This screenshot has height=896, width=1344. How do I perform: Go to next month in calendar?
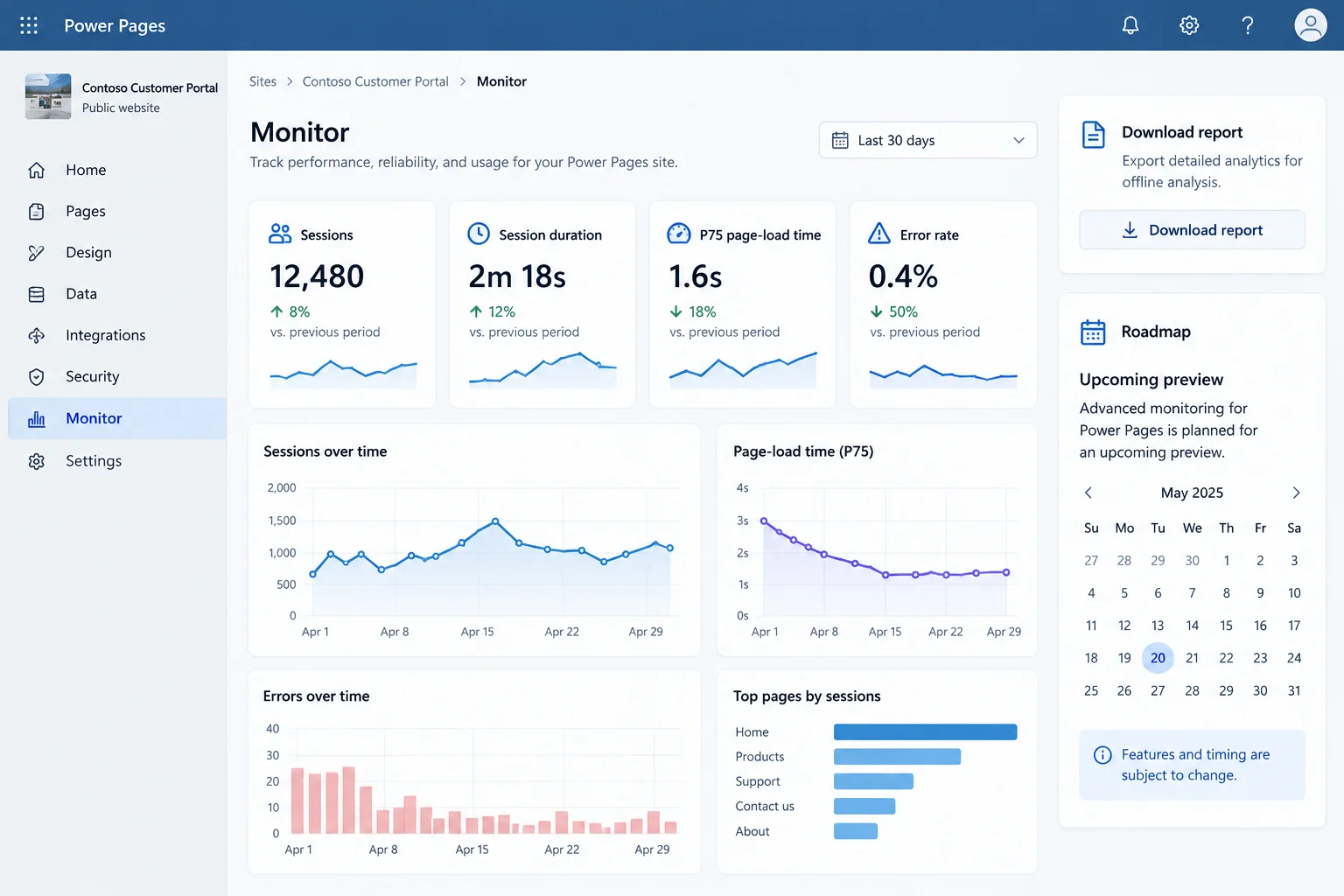(1296, 493)
